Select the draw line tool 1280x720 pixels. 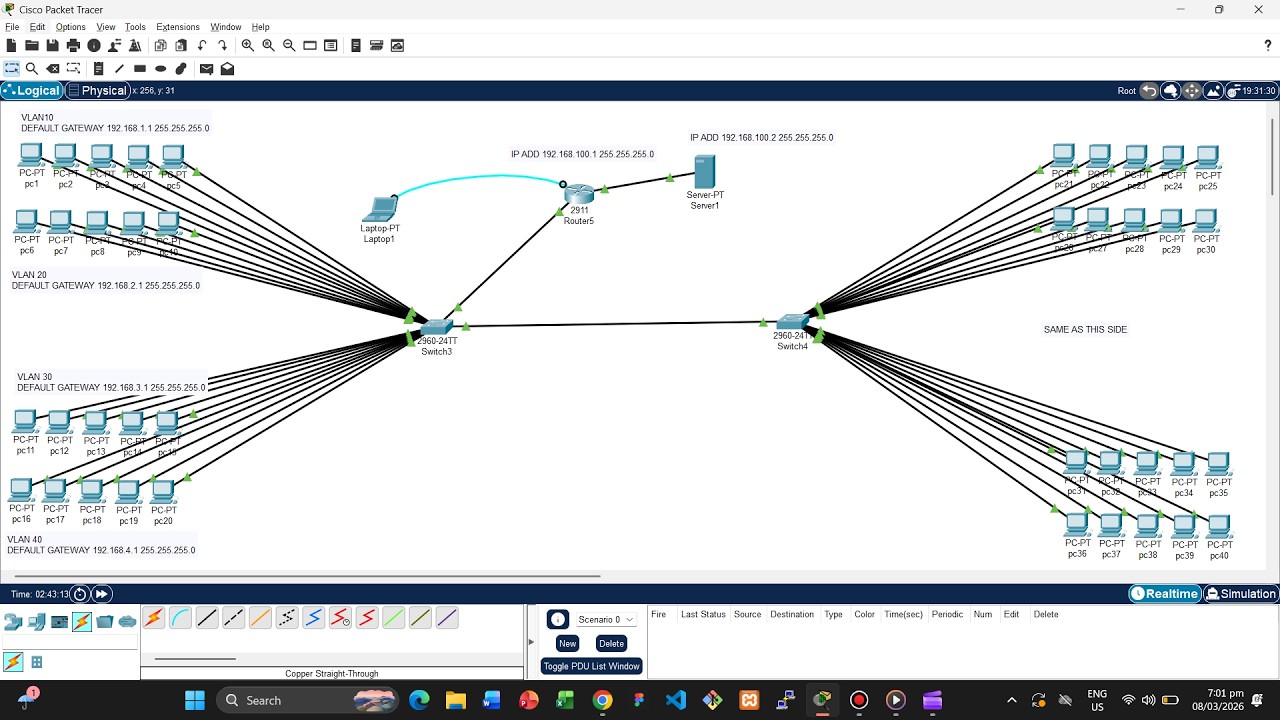[119, 69]
